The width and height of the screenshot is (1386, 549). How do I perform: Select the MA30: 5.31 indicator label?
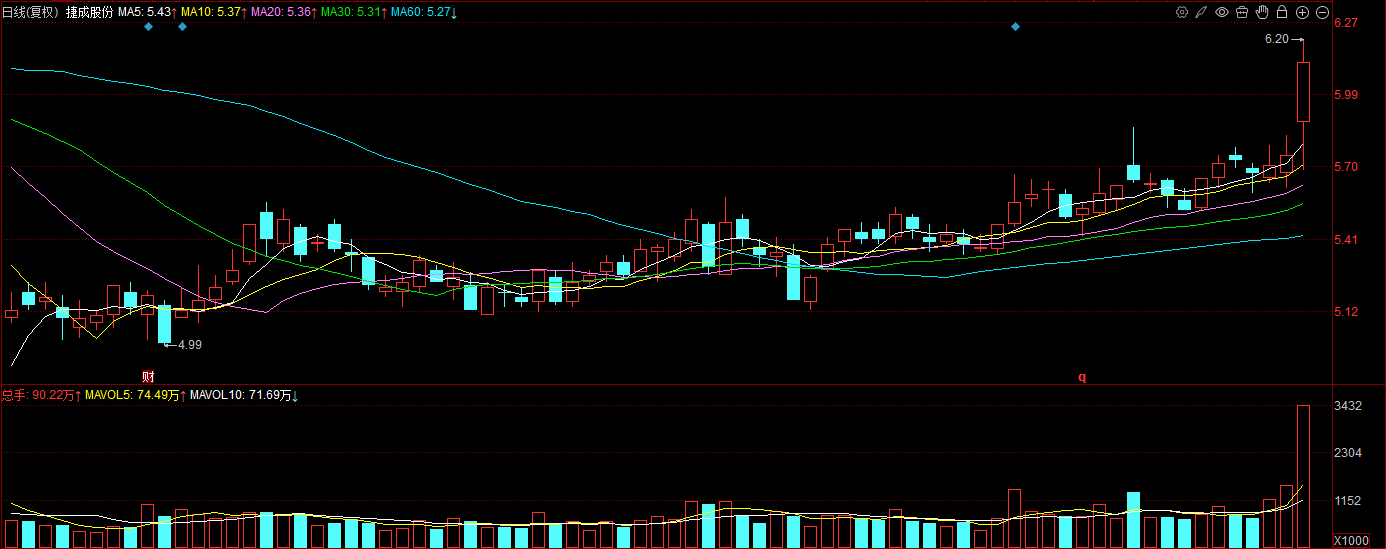click(353, 12)
